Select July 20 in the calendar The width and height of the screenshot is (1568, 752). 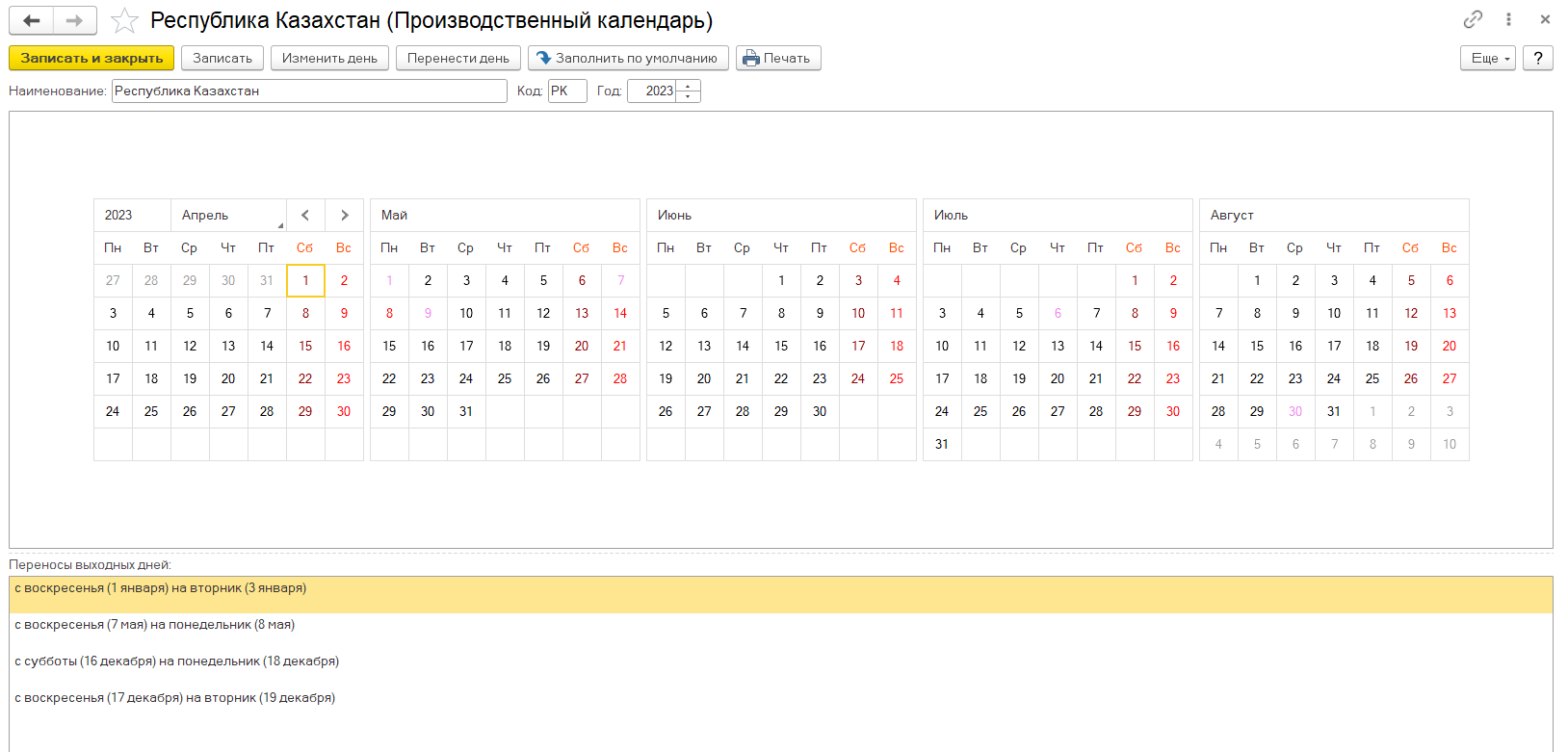[1058, 378]
